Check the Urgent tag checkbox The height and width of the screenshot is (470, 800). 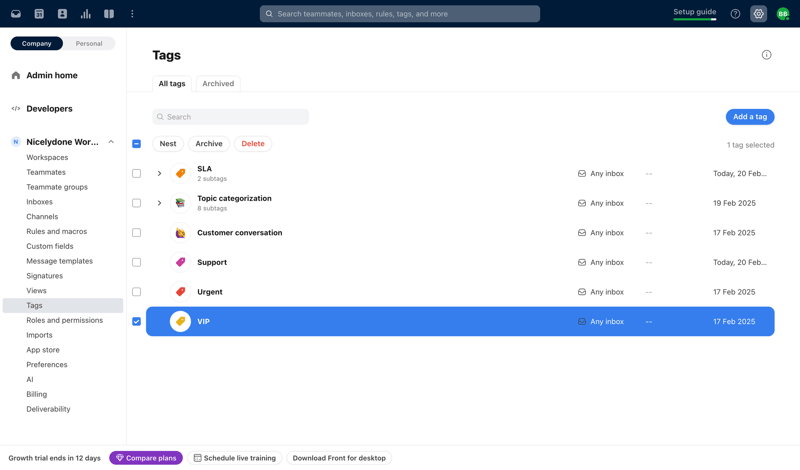(x=136, y=292)
